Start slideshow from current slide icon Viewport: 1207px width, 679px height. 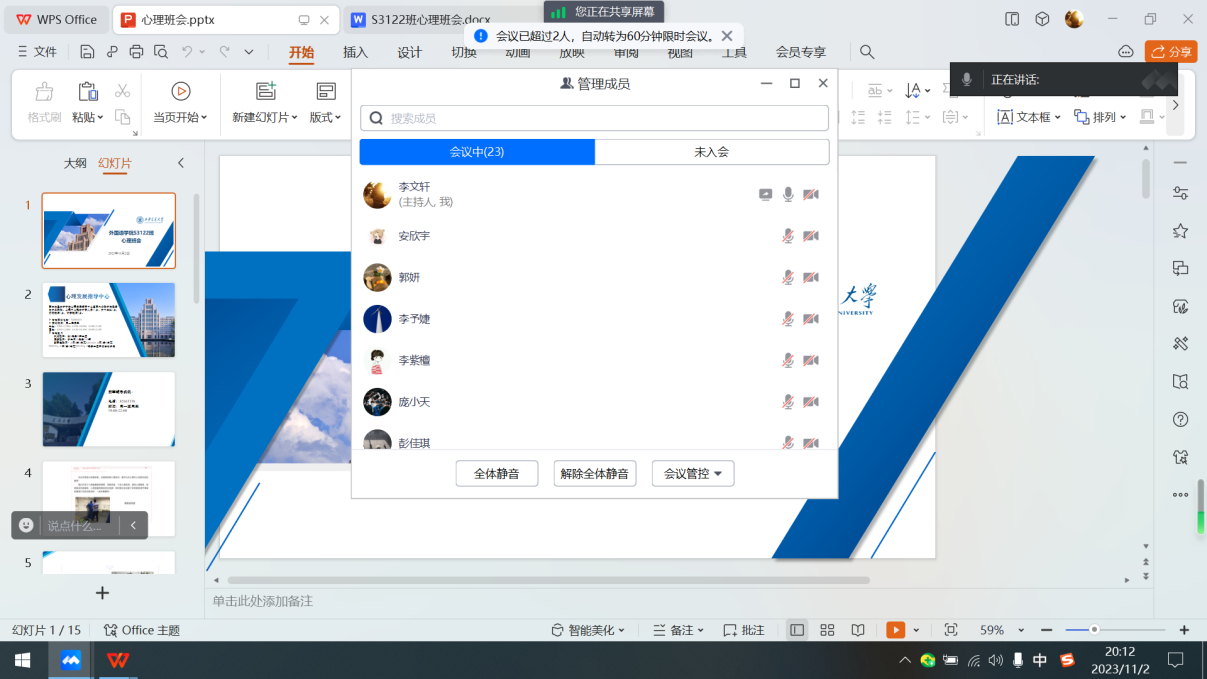tap(181, 92)
